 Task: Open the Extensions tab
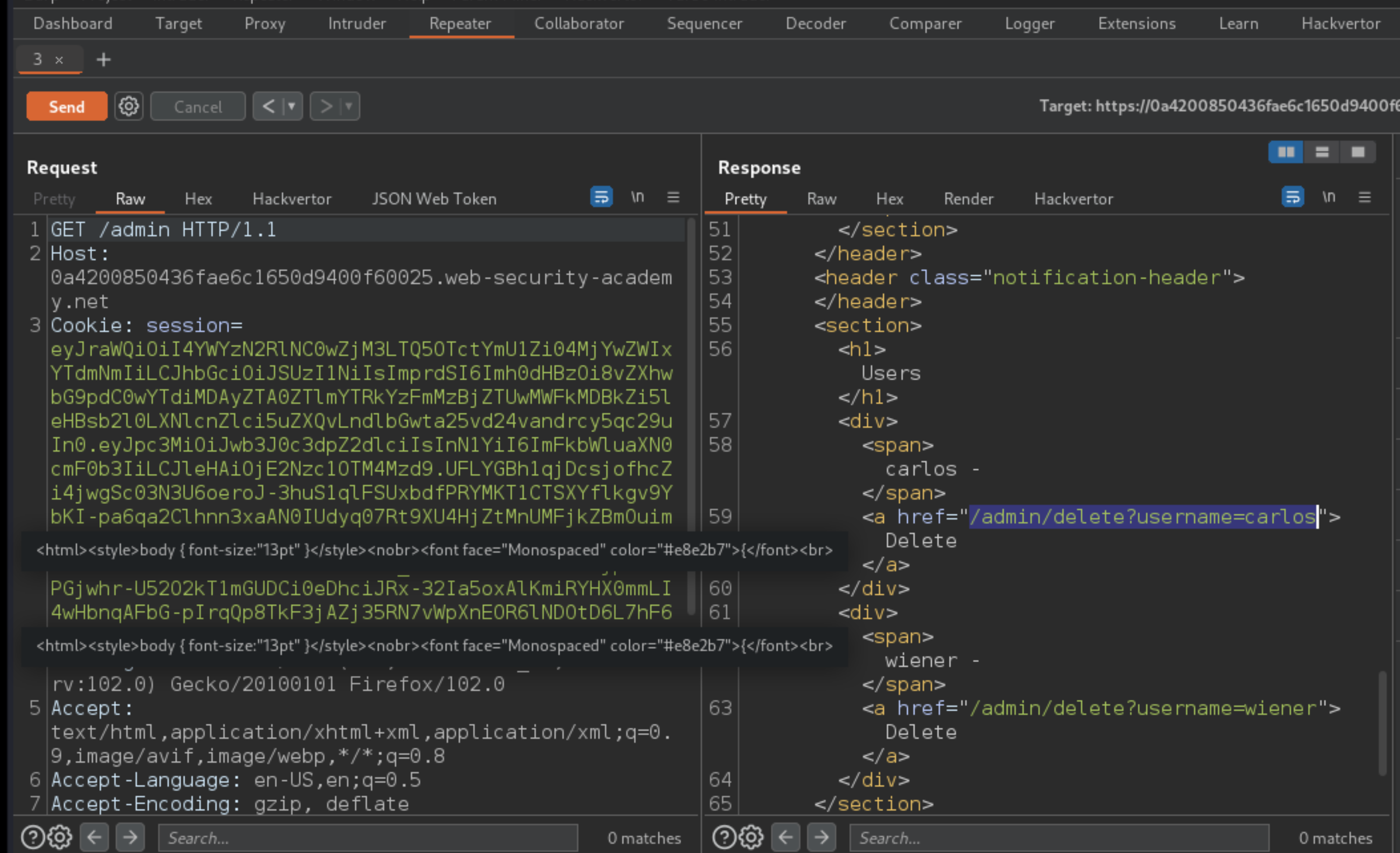(x=1137, y=23)
